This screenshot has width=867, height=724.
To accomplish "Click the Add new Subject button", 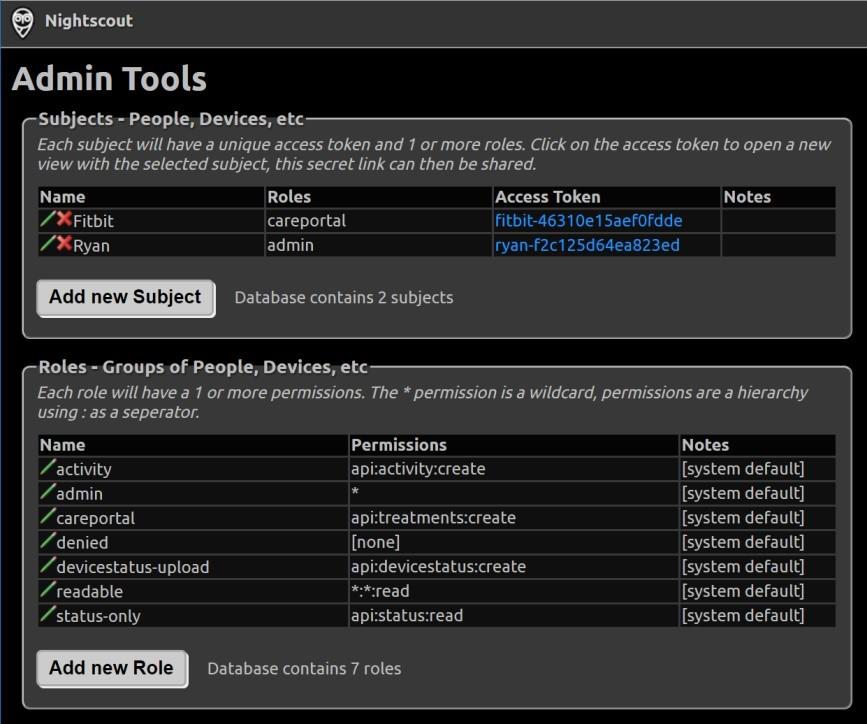I will 126,298.
